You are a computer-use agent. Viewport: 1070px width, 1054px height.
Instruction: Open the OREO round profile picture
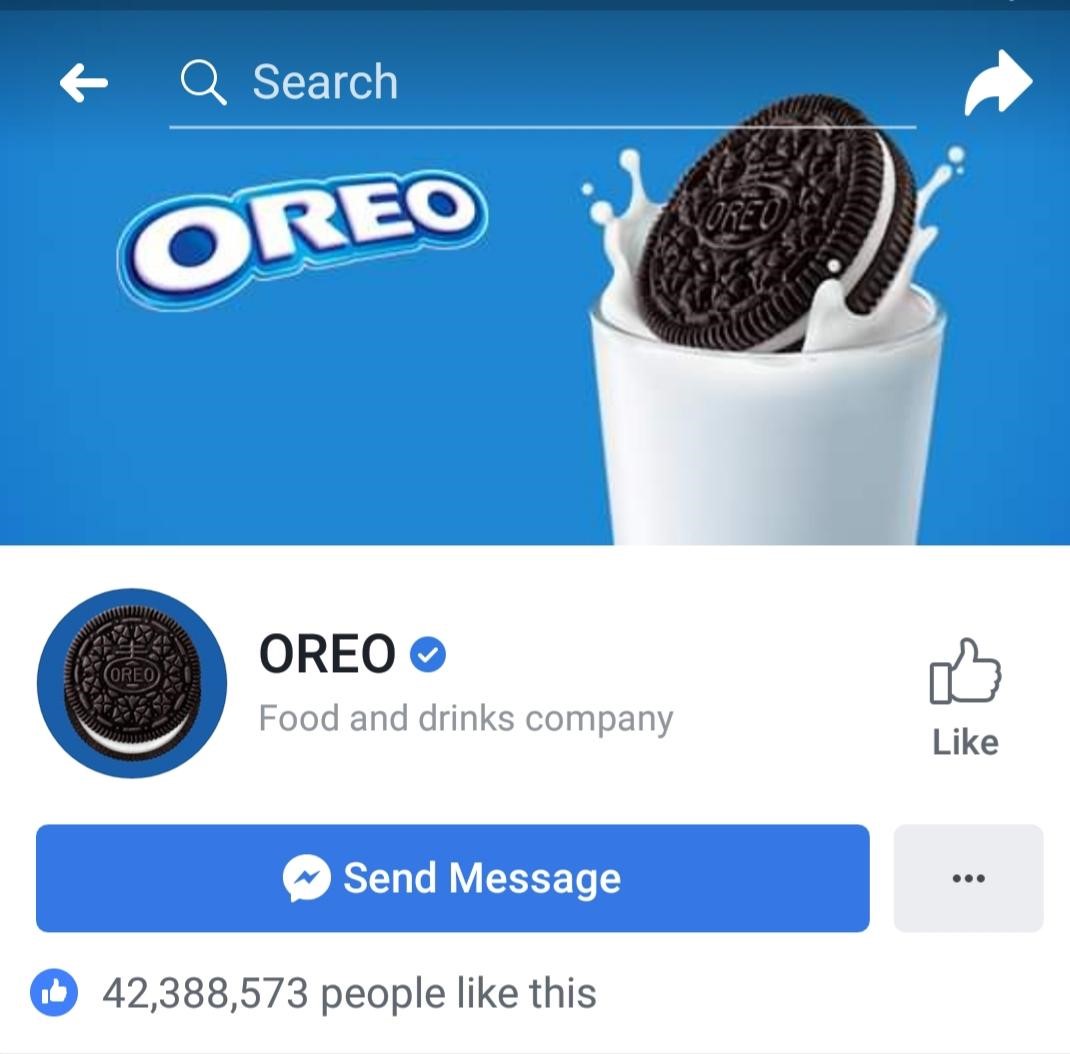[x=132, y=683]
